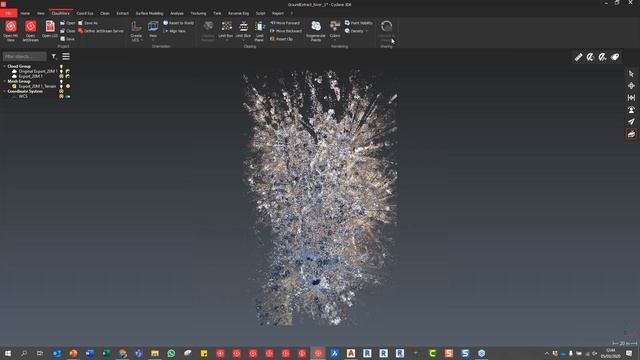Click Move Forward clipping
The image size is (640, 360).
[x=285, y=23]
